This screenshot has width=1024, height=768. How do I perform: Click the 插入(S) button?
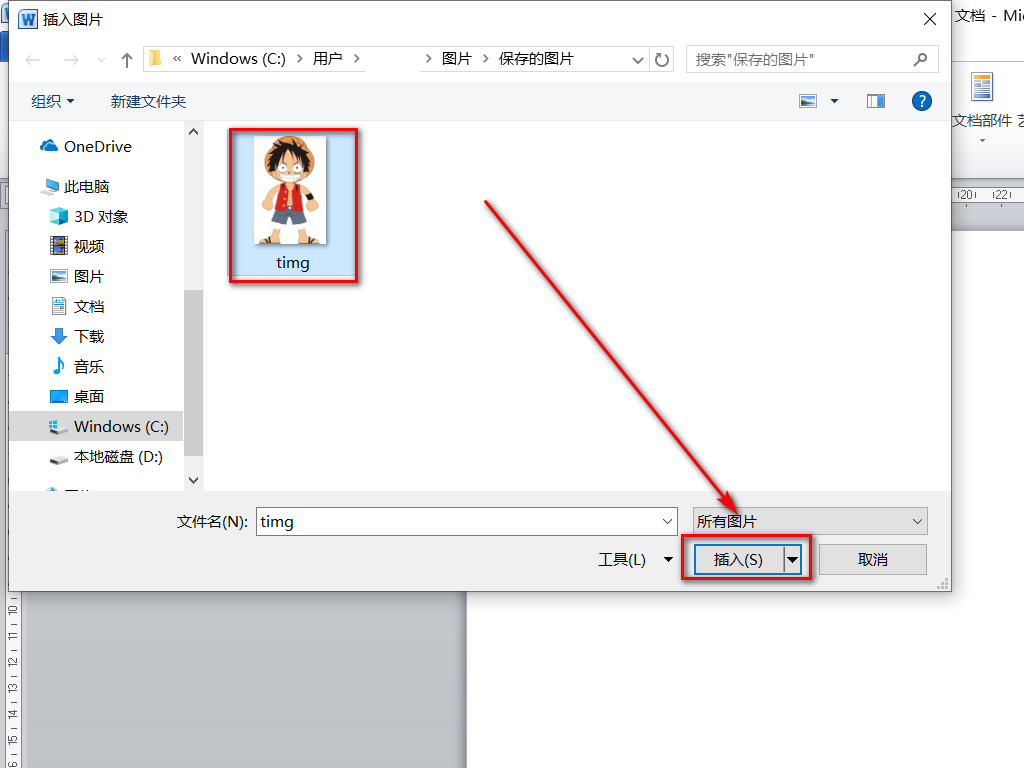[x=739, y=560]
